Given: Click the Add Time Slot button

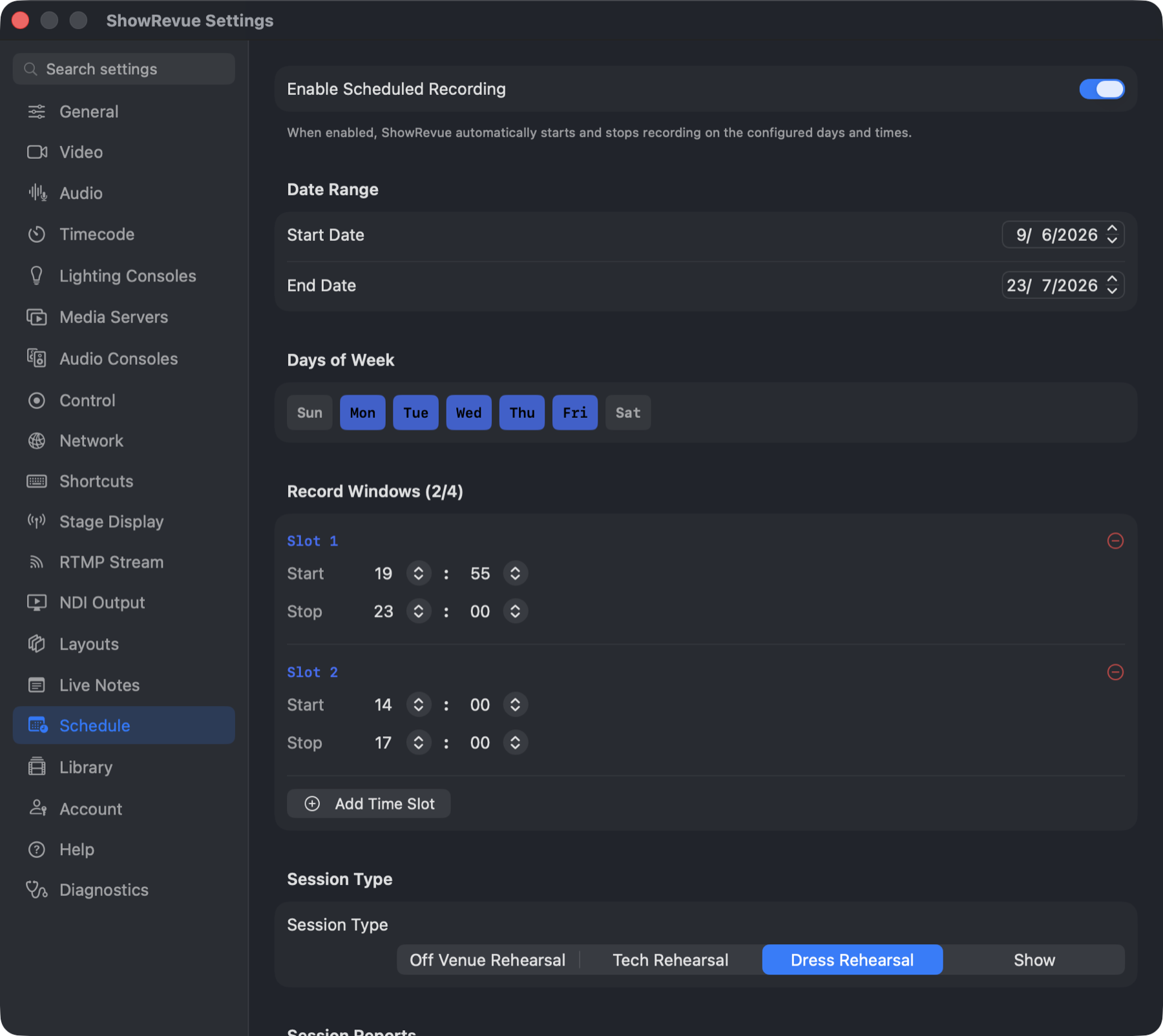Looking at the screenshot, I should (x=368, y=803).
